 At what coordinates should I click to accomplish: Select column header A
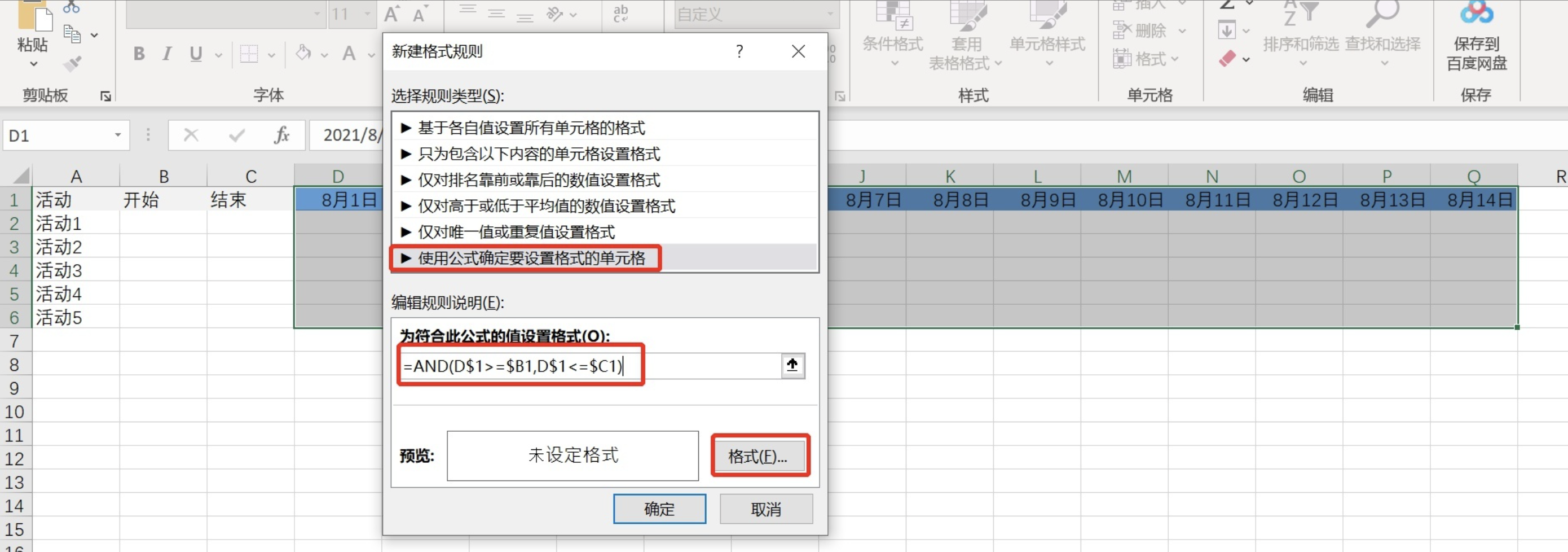pos(76,176)
